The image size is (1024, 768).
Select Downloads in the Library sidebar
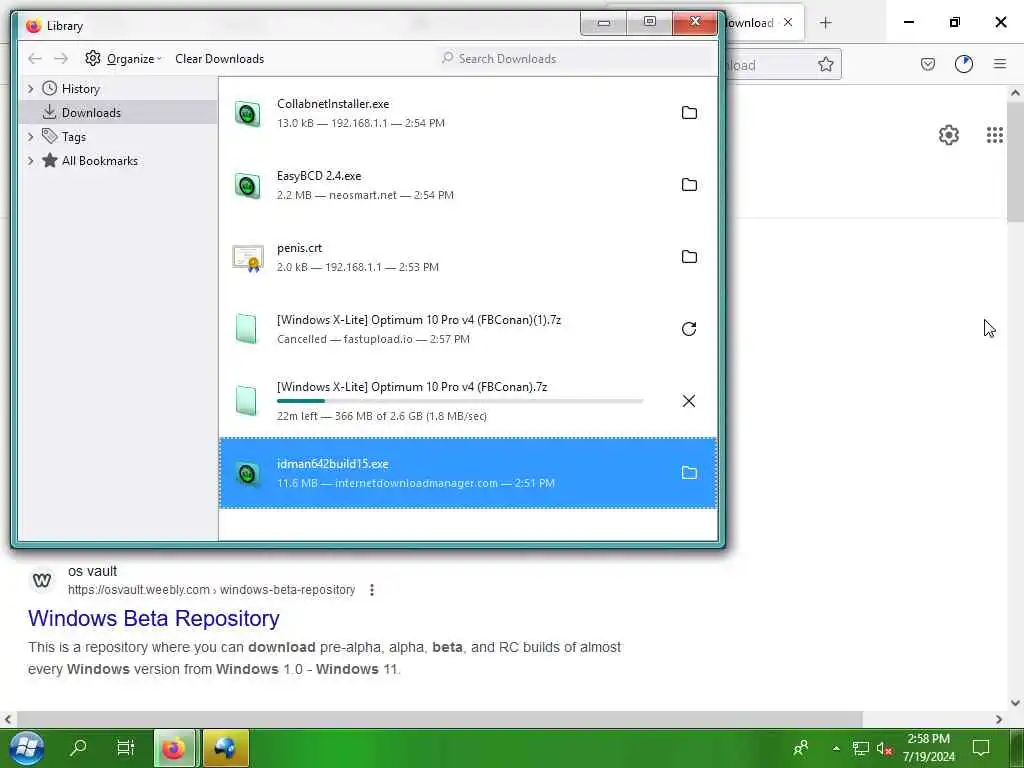[x=118, y=112]
